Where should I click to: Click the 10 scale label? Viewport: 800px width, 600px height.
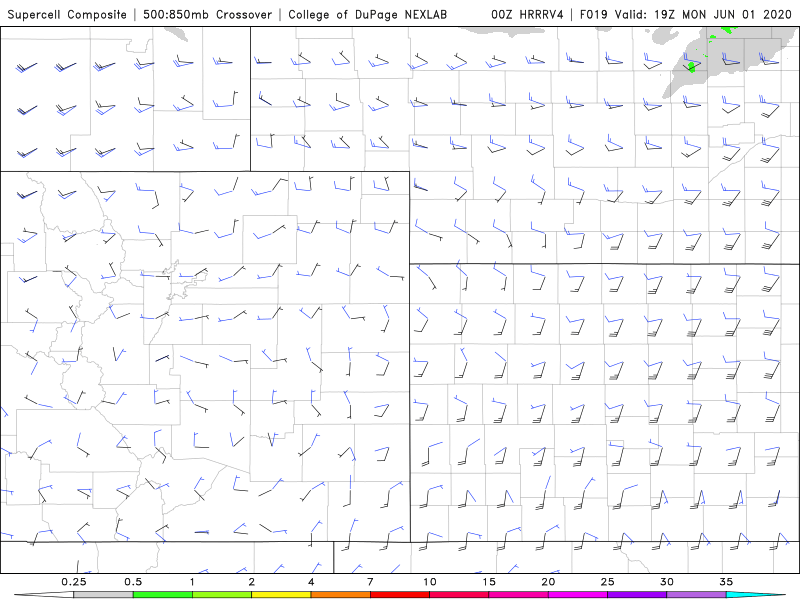click(x=430, y=582)
